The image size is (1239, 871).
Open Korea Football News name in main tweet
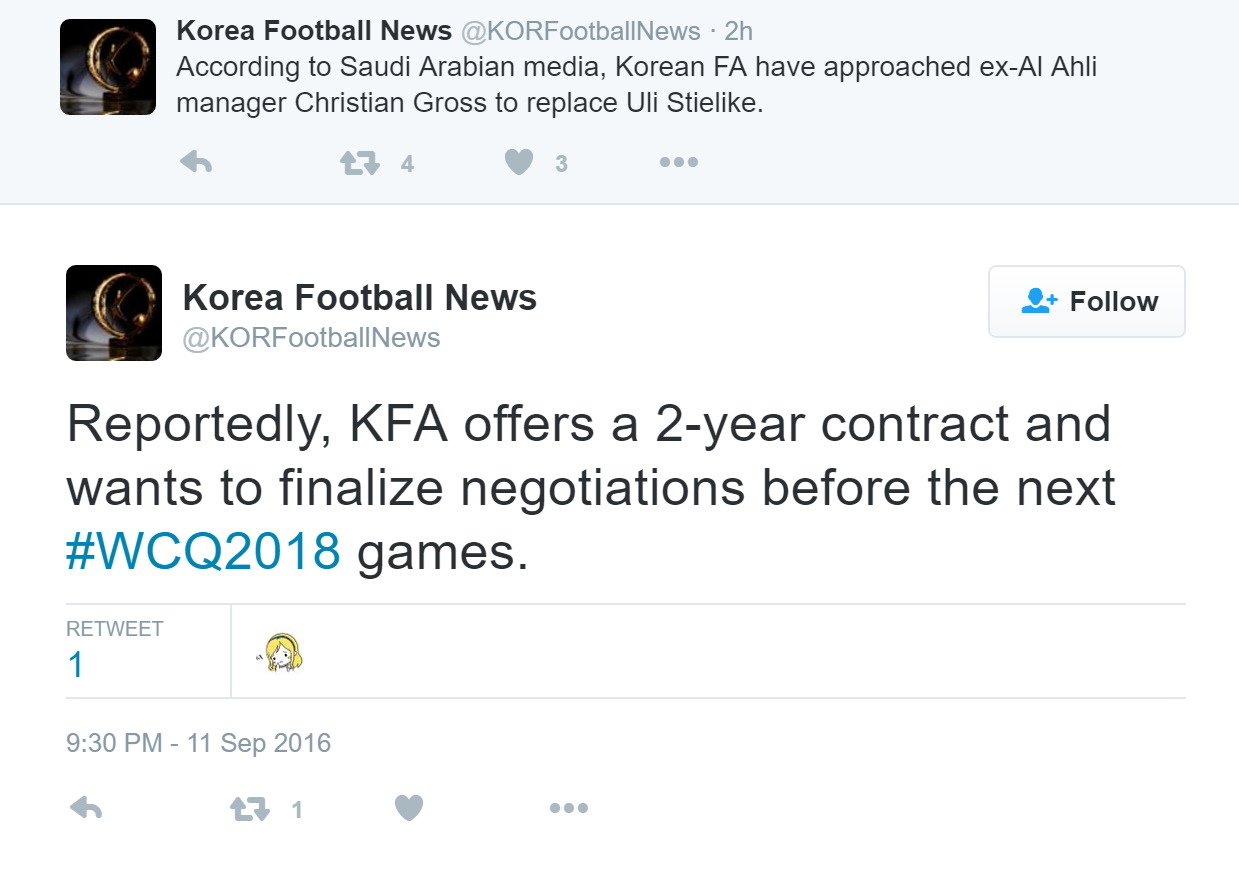pos(360,297)
